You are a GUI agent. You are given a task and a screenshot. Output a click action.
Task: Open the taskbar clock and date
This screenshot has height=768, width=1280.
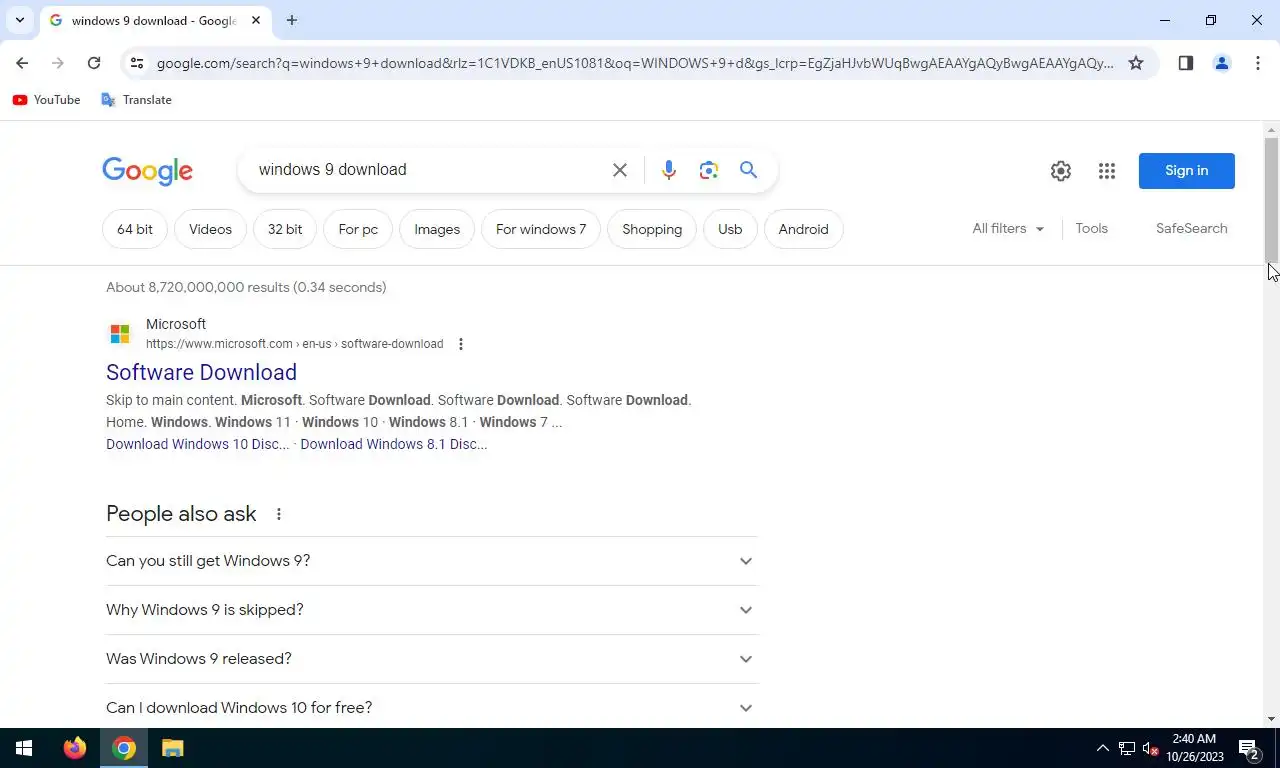(x=1195, y=748)
